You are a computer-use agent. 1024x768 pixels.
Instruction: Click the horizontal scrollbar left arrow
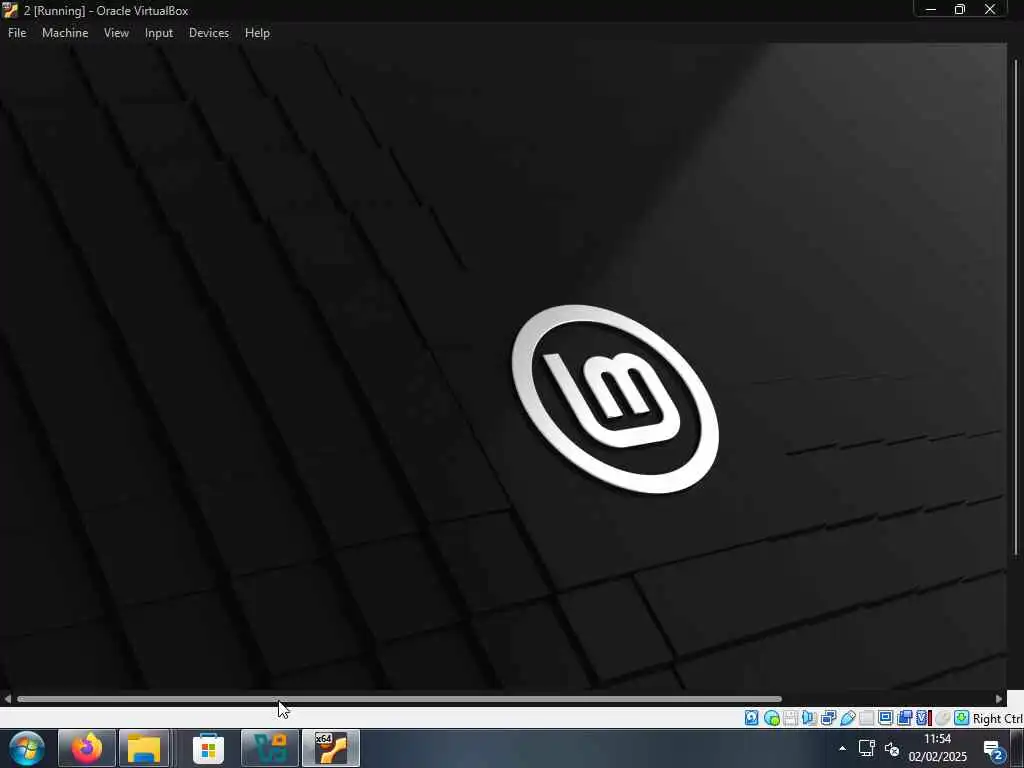pyautogui.click(x=7, y=699)
